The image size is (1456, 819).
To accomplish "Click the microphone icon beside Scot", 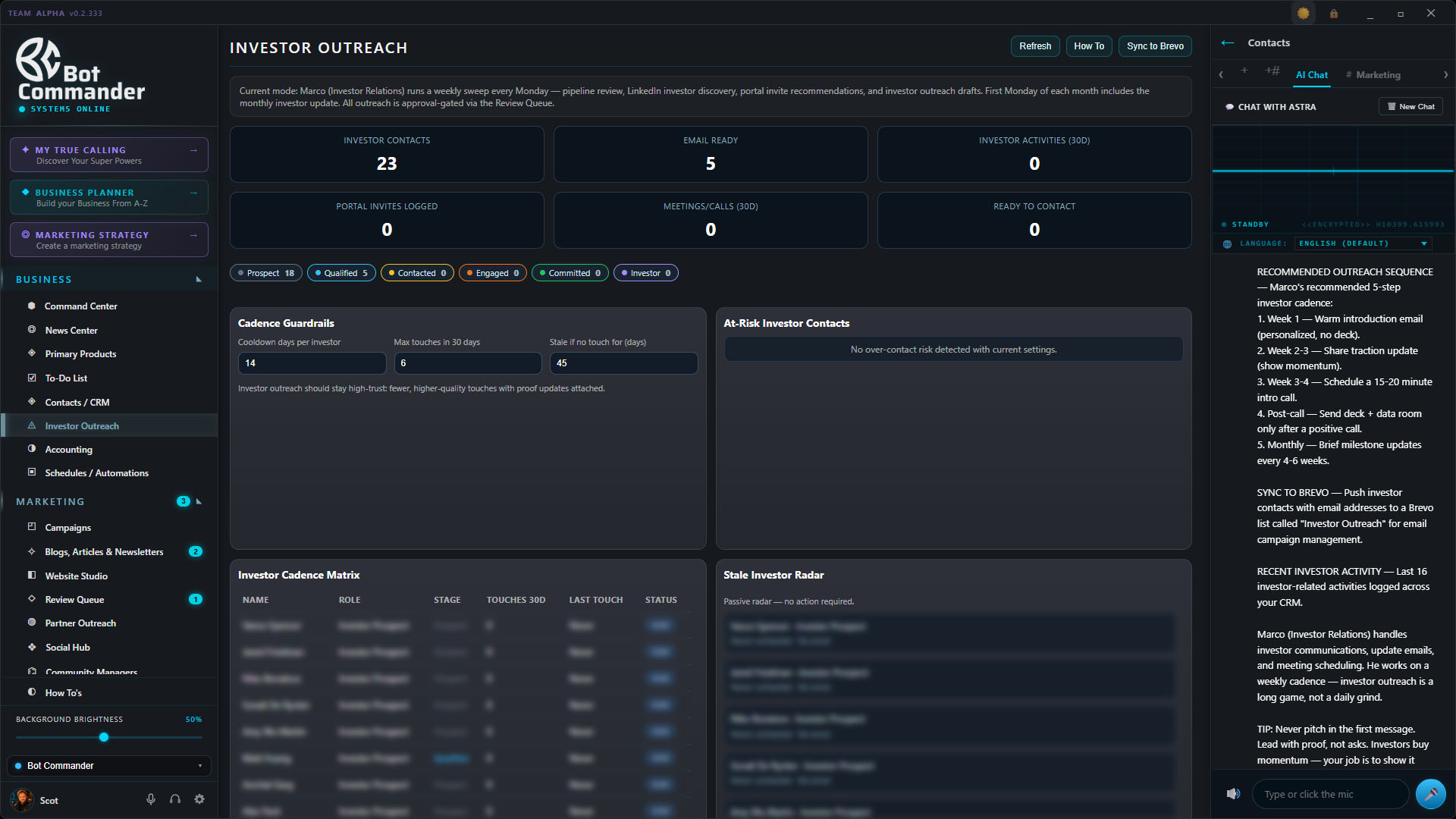I will click(151, 799).
